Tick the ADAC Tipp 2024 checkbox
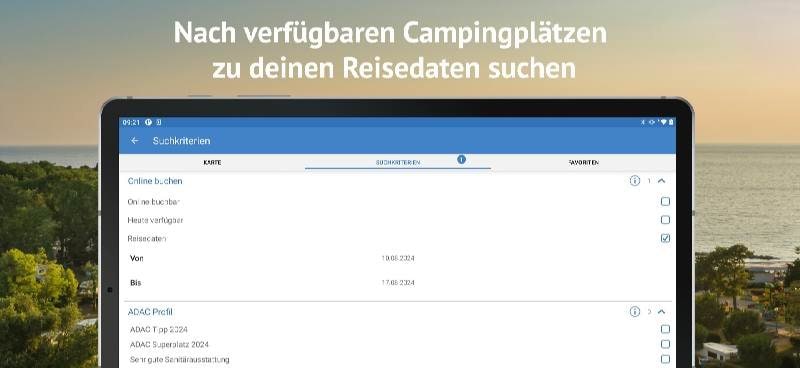The width and height of the screenshot is (800, 368). [x=665, y=329]
